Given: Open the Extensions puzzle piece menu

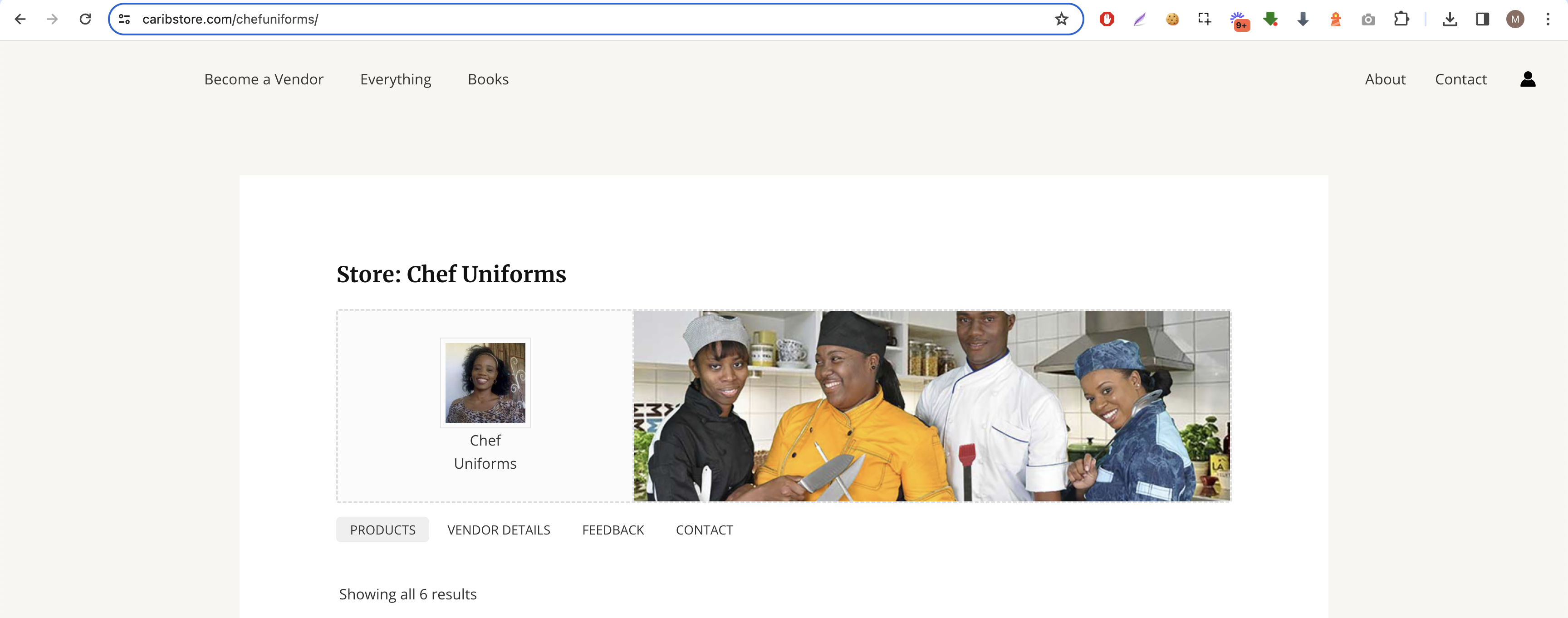Looking at the screenshot, I should (1401, 19).
